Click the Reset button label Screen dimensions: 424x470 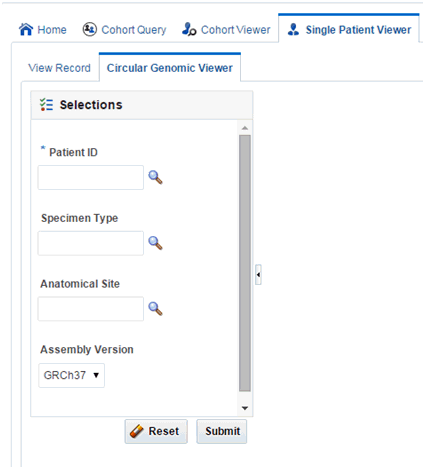(164, 431)
